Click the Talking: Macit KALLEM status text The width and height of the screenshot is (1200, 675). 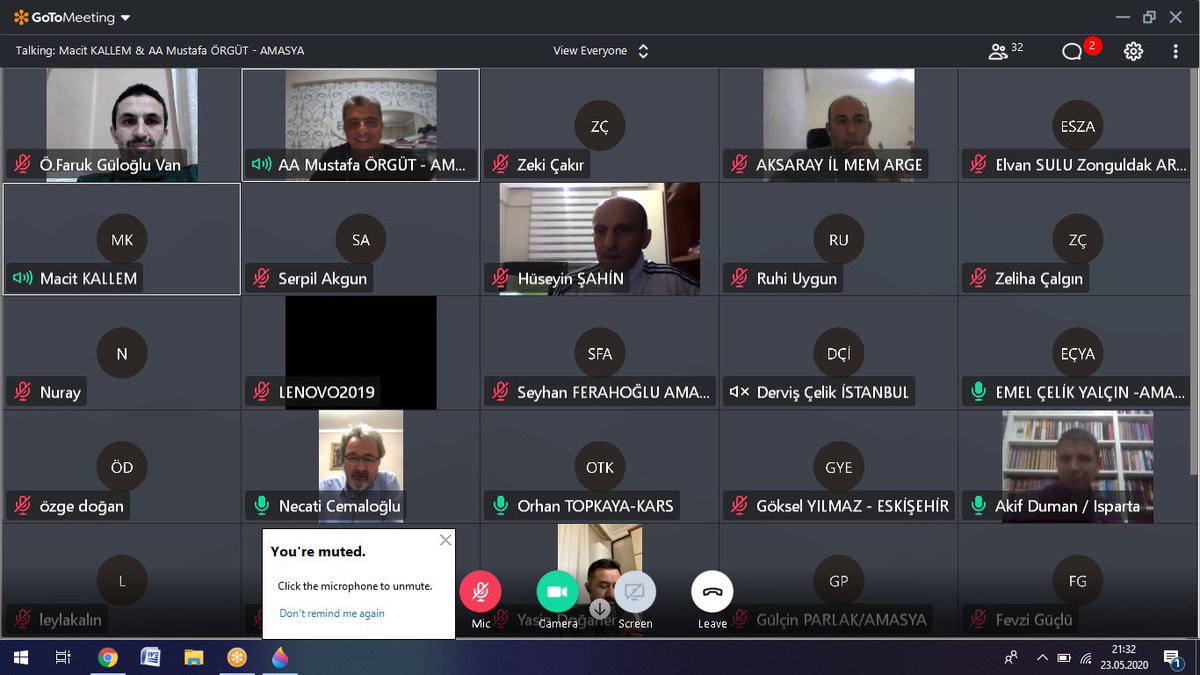click(x=160, y=51)
